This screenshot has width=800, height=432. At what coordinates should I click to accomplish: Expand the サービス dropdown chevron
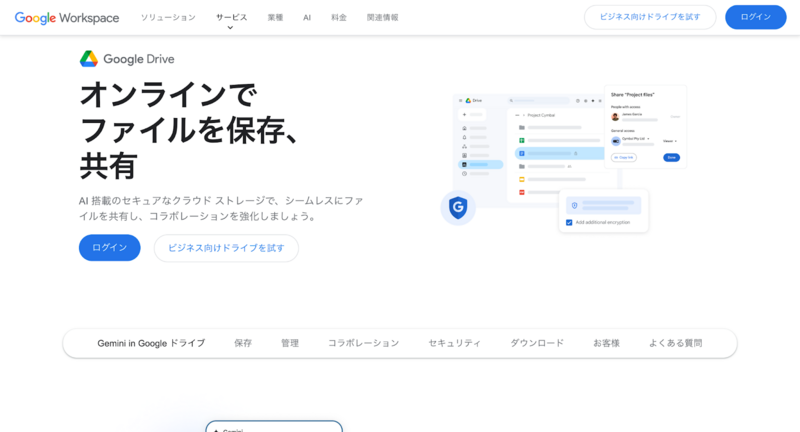coord(230,28)
